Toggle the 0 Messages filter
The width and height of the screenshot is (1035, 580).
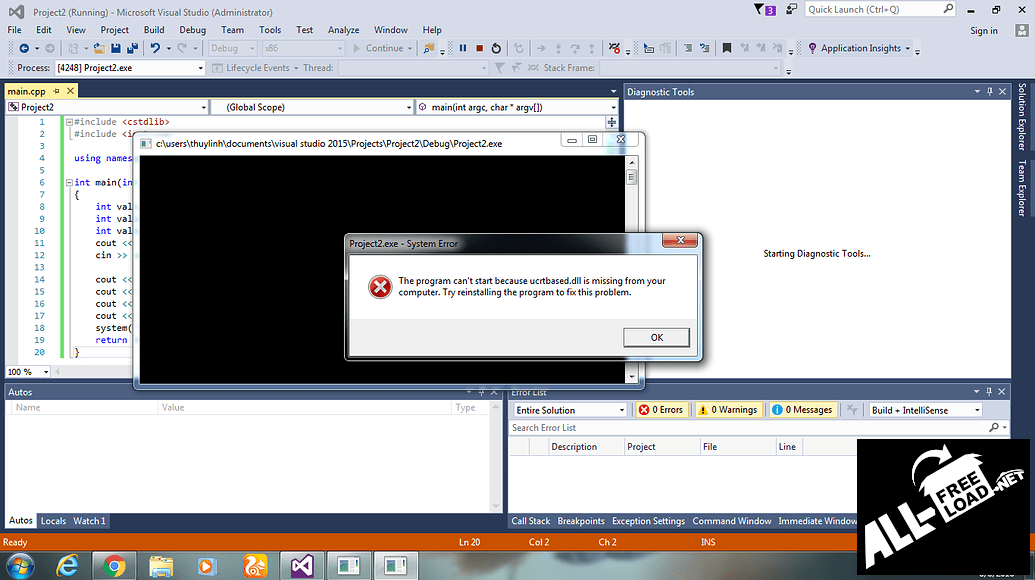pyautogui.click(x=804, y=410)
